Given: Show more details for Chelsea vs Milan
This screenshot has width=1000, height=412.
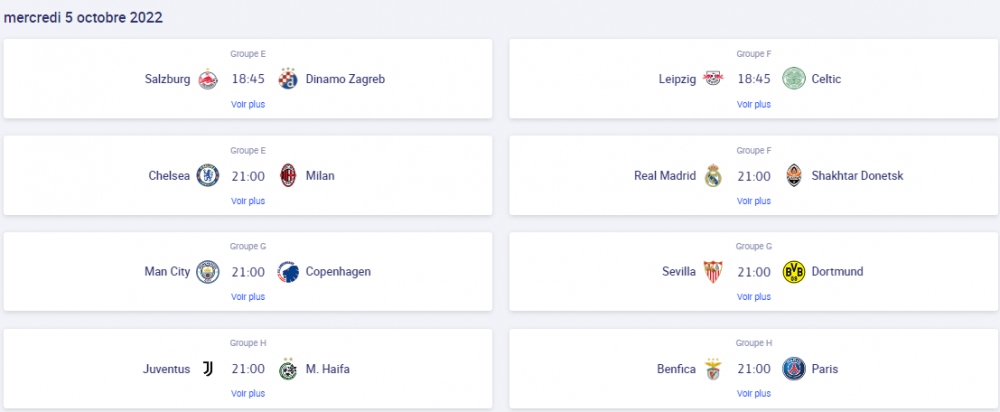Looking at the screenshot, I should [x=248, y=201].
